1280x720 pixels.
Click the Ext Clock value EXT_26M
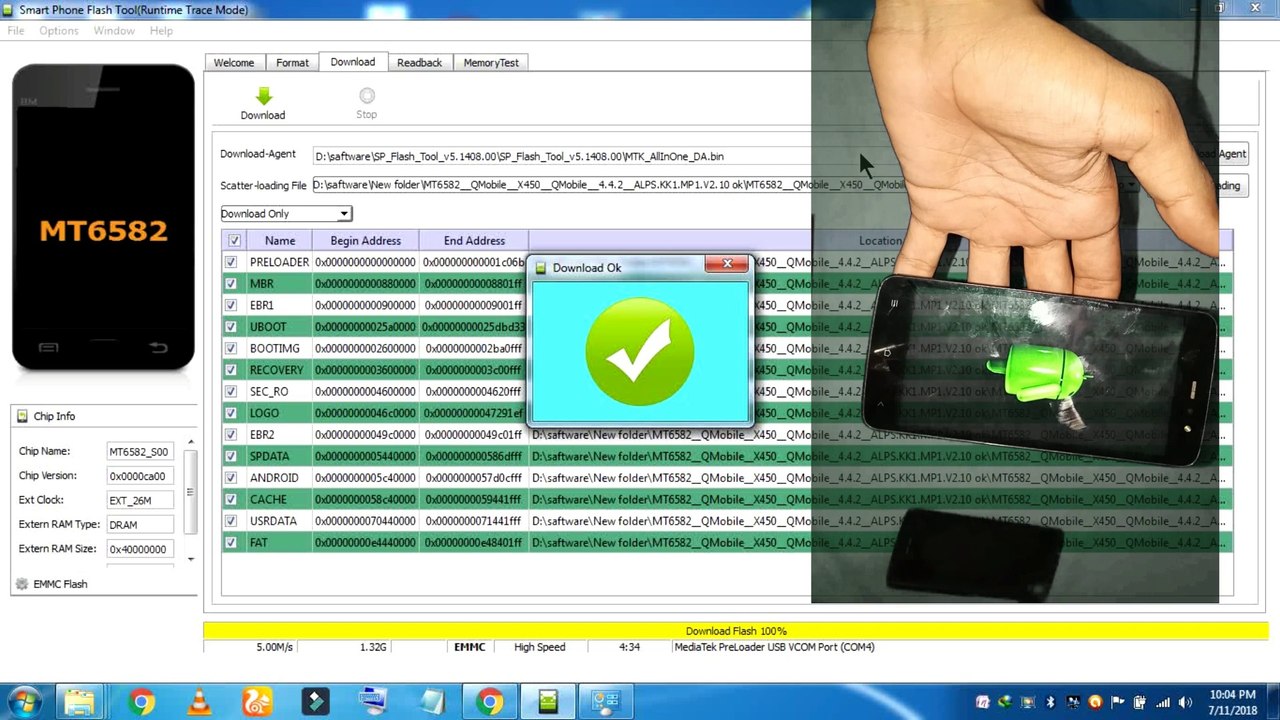[140, 500]
